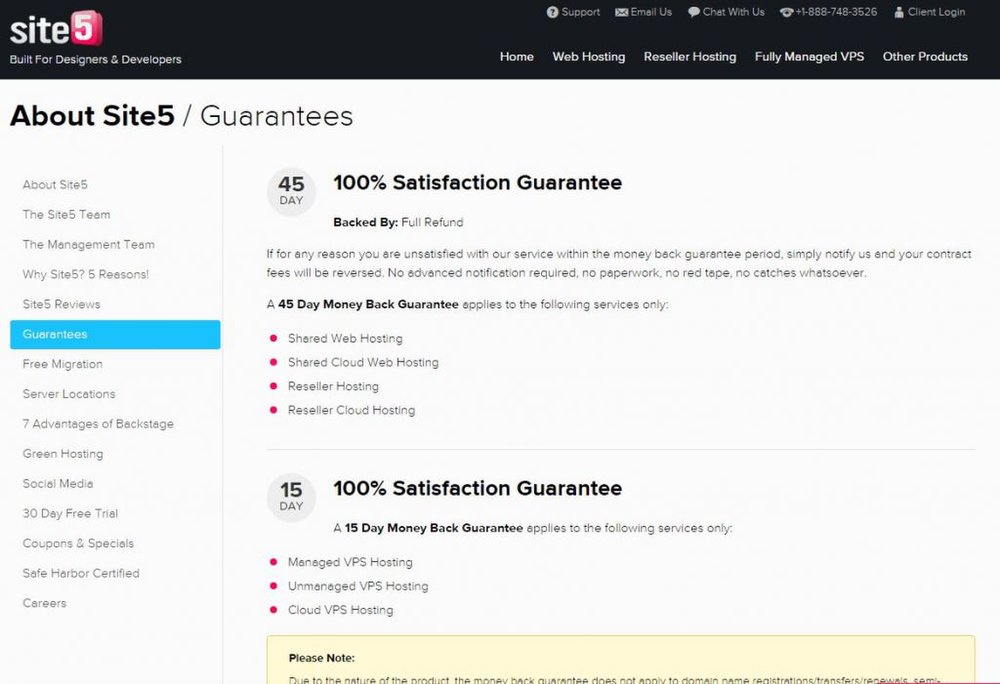1000x684 pixels.
Task: Open the Reseller Hosting menu
Action: pos(689,57)
